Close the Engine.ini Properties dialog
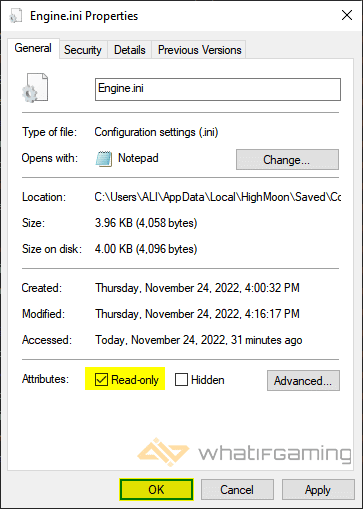 tap(347, 15)
